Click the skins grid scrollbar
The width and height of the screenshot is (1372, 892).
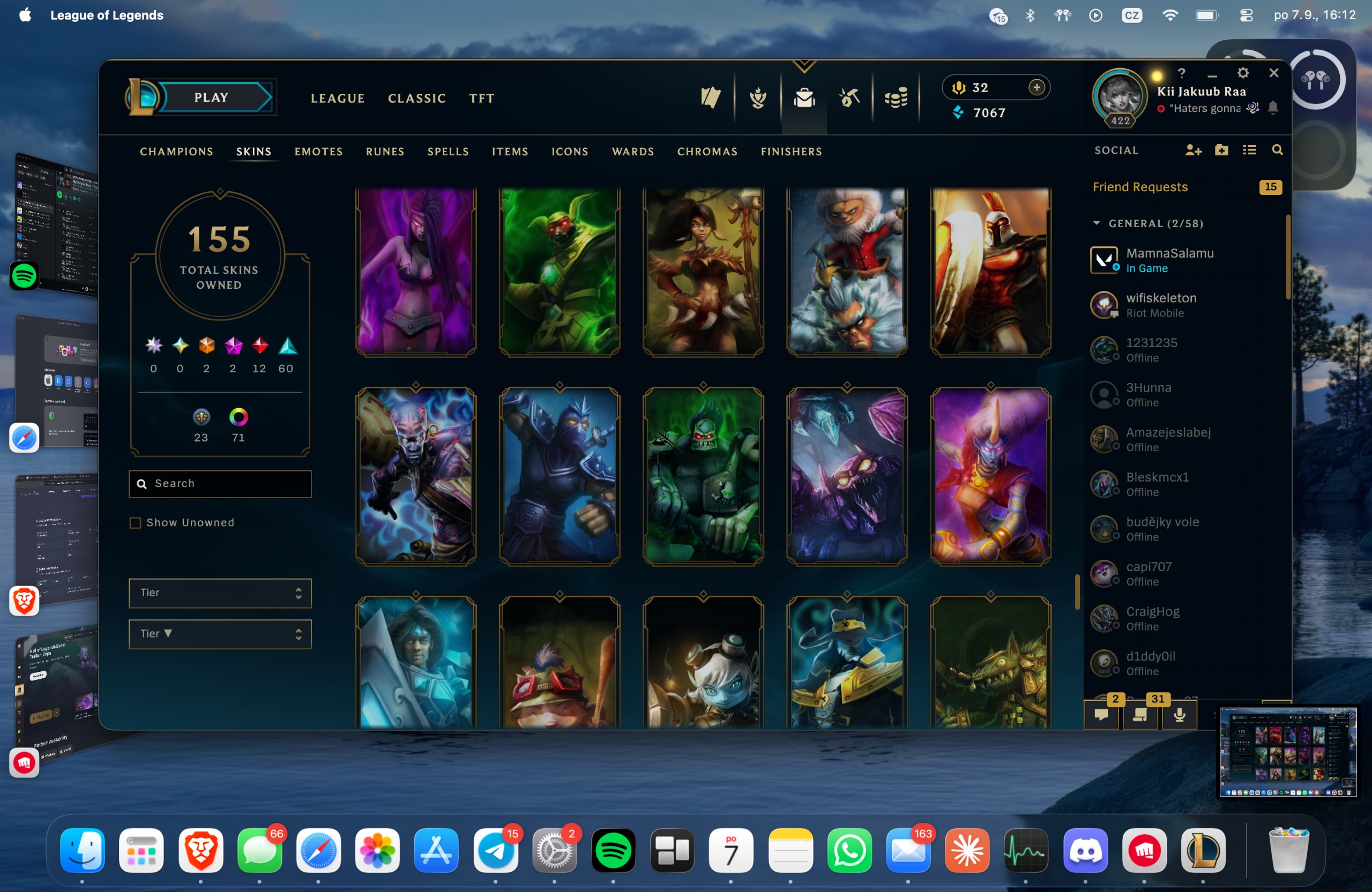click(1077, 591)
